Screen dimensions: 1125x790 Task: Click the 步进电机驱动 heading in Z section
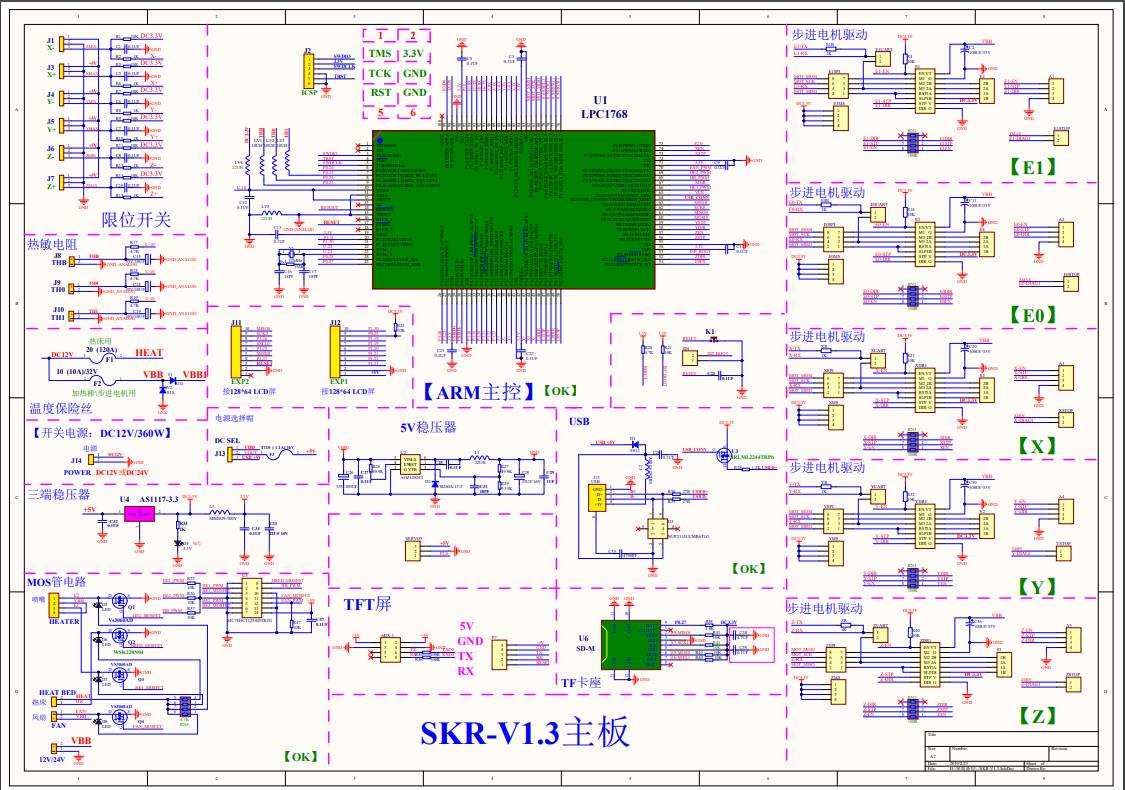point(824,608)
